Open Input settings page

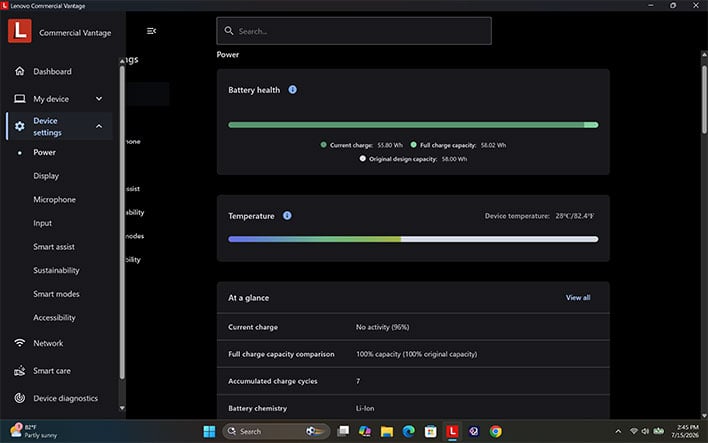[42, 223]
